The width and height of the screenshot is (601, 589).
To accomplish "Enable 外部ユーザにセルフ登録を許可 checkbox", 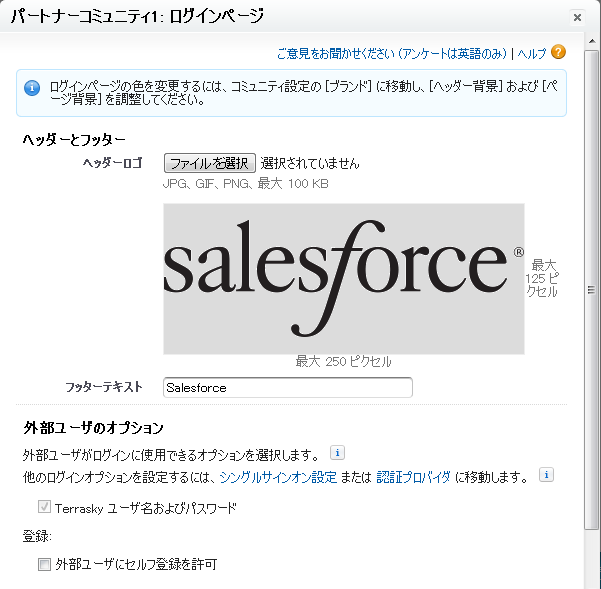I will coord(44,564).
